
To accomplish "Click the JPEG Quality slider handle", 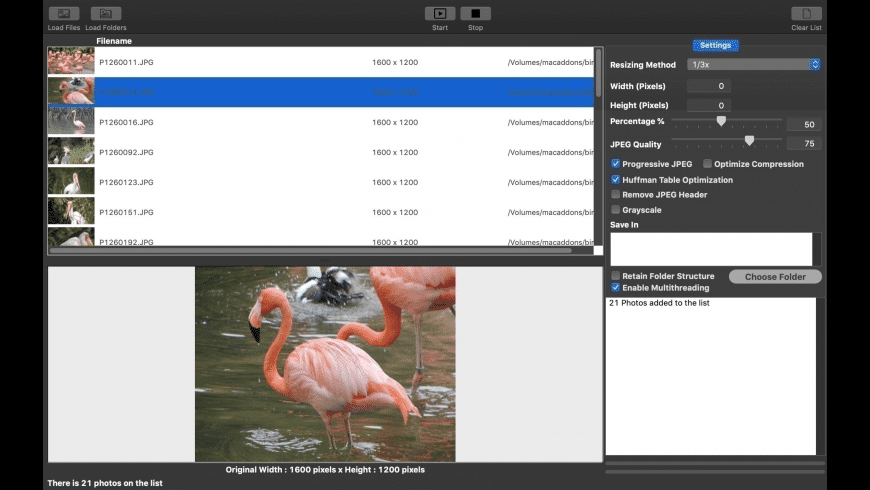I will click(749, 140).
